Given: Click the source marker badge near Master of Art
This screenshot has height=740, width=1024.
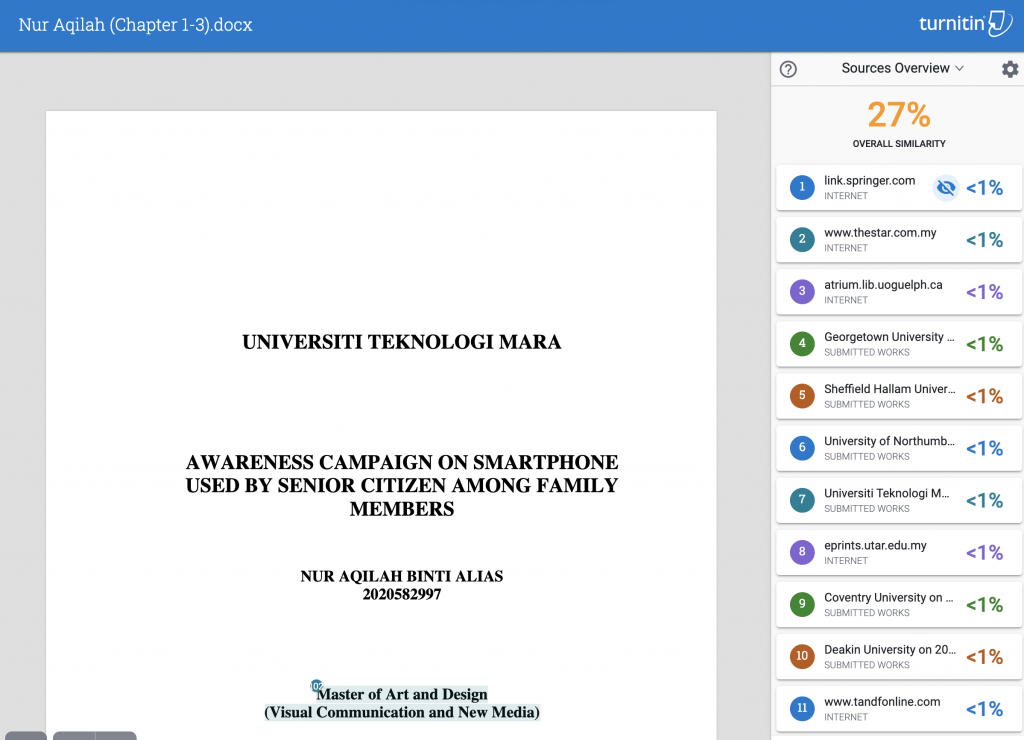Looking at the screenshot, I should [316, 686].
